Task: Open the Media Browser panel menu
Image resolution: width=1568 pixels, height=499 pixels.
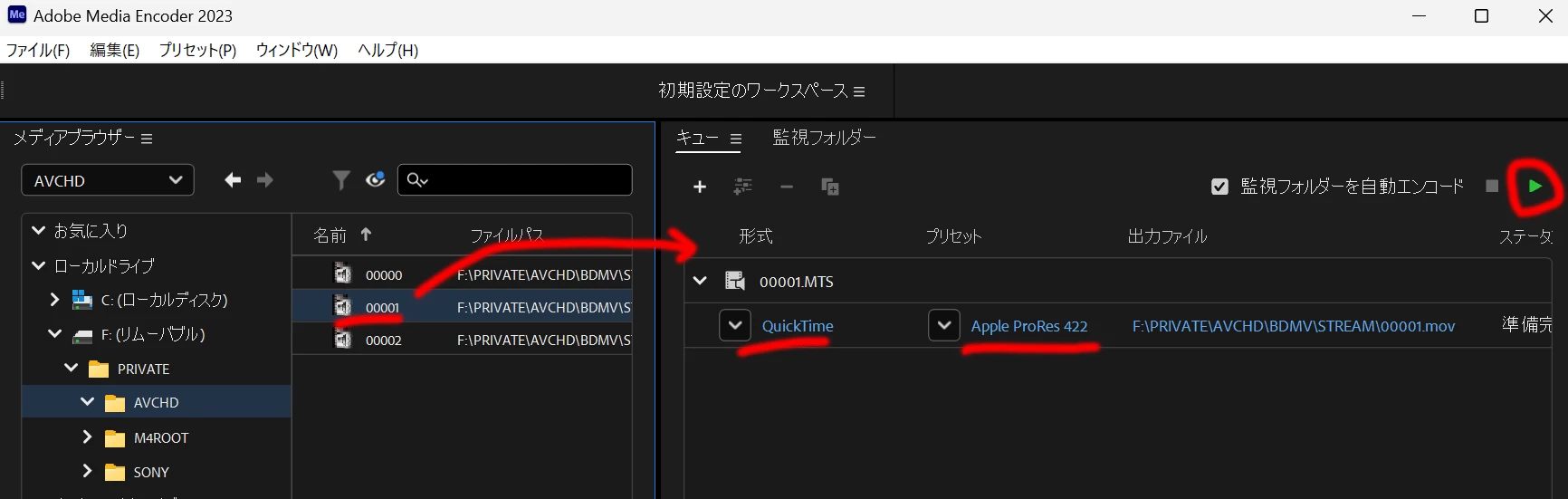Action: point(147,139)
